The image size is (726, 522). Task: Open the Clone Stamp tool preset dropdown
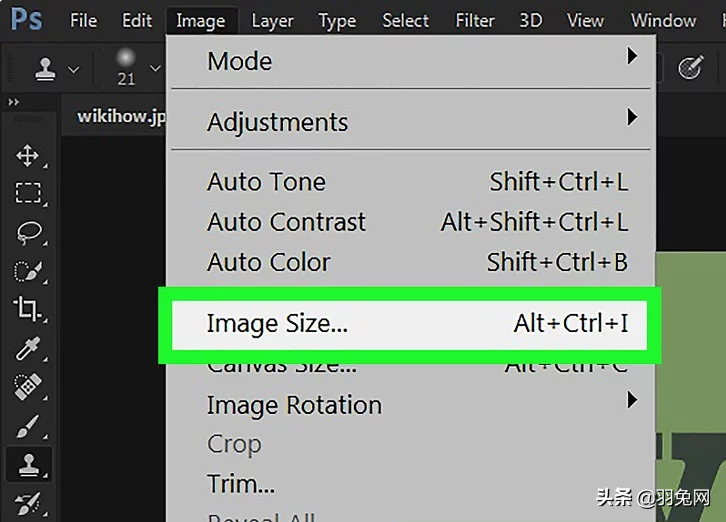[x=73, y=69]
